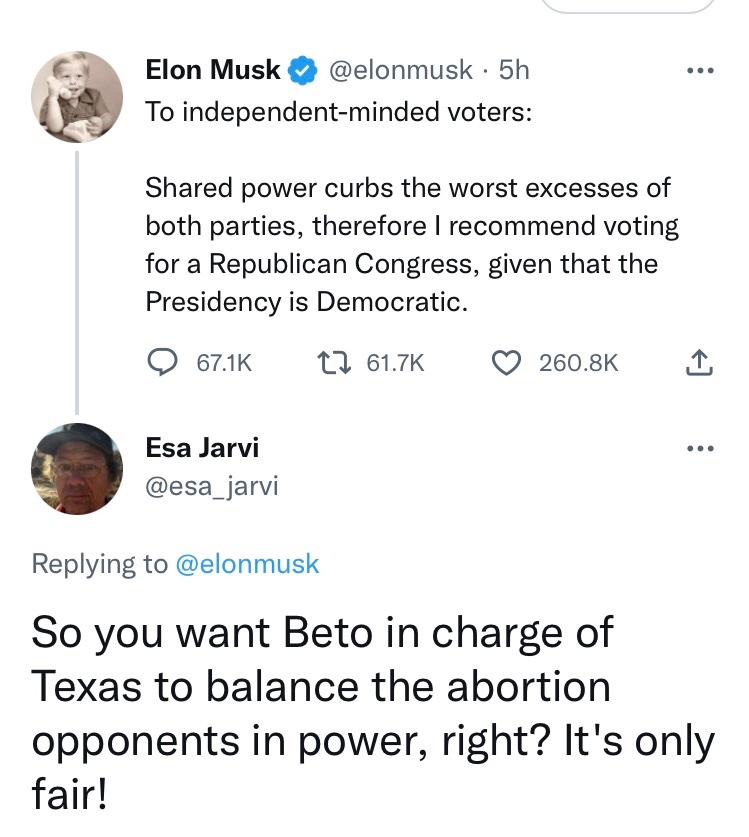
Task: Click the blue verified badge beside Elon Musk
Action: (x=300, y=71)
